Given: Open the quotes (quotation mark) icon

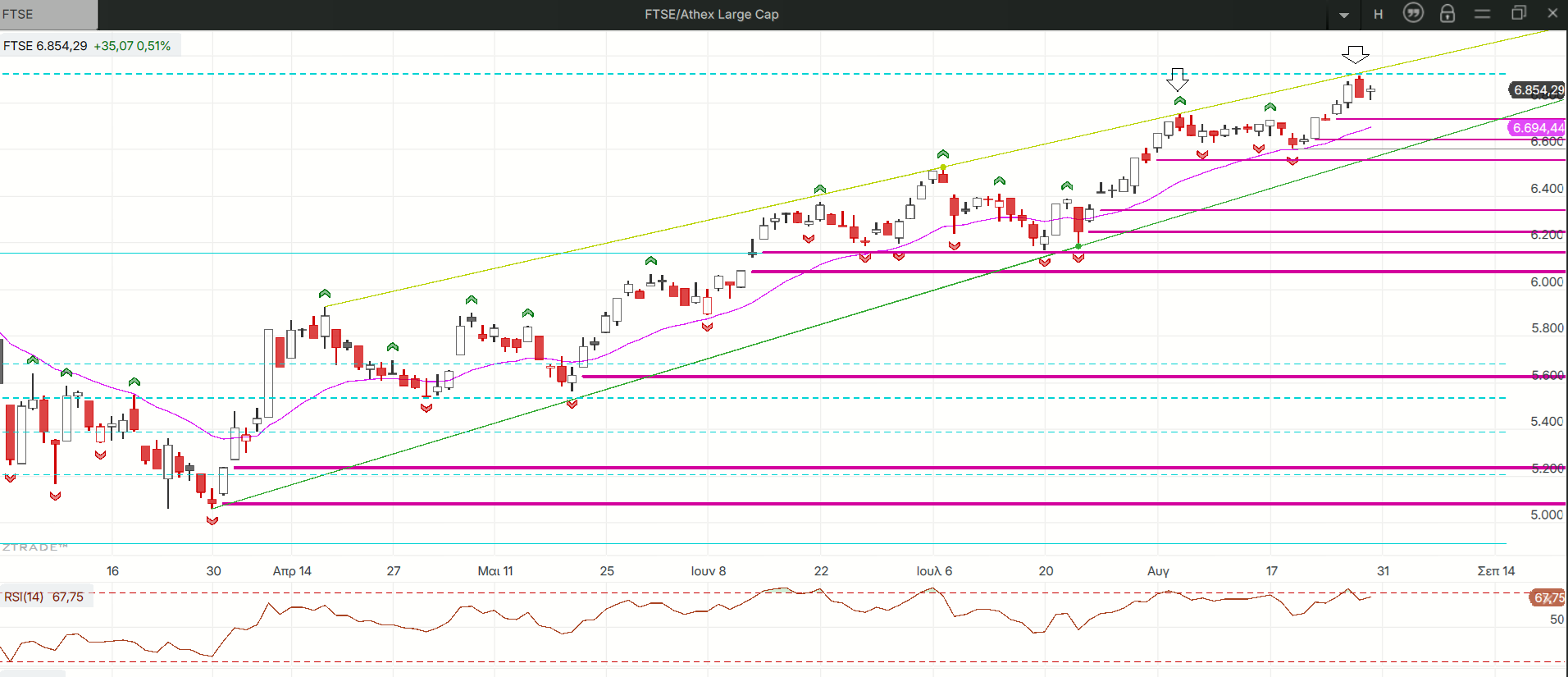Looking at the screenshot, I should click(x=1413, y=13).
